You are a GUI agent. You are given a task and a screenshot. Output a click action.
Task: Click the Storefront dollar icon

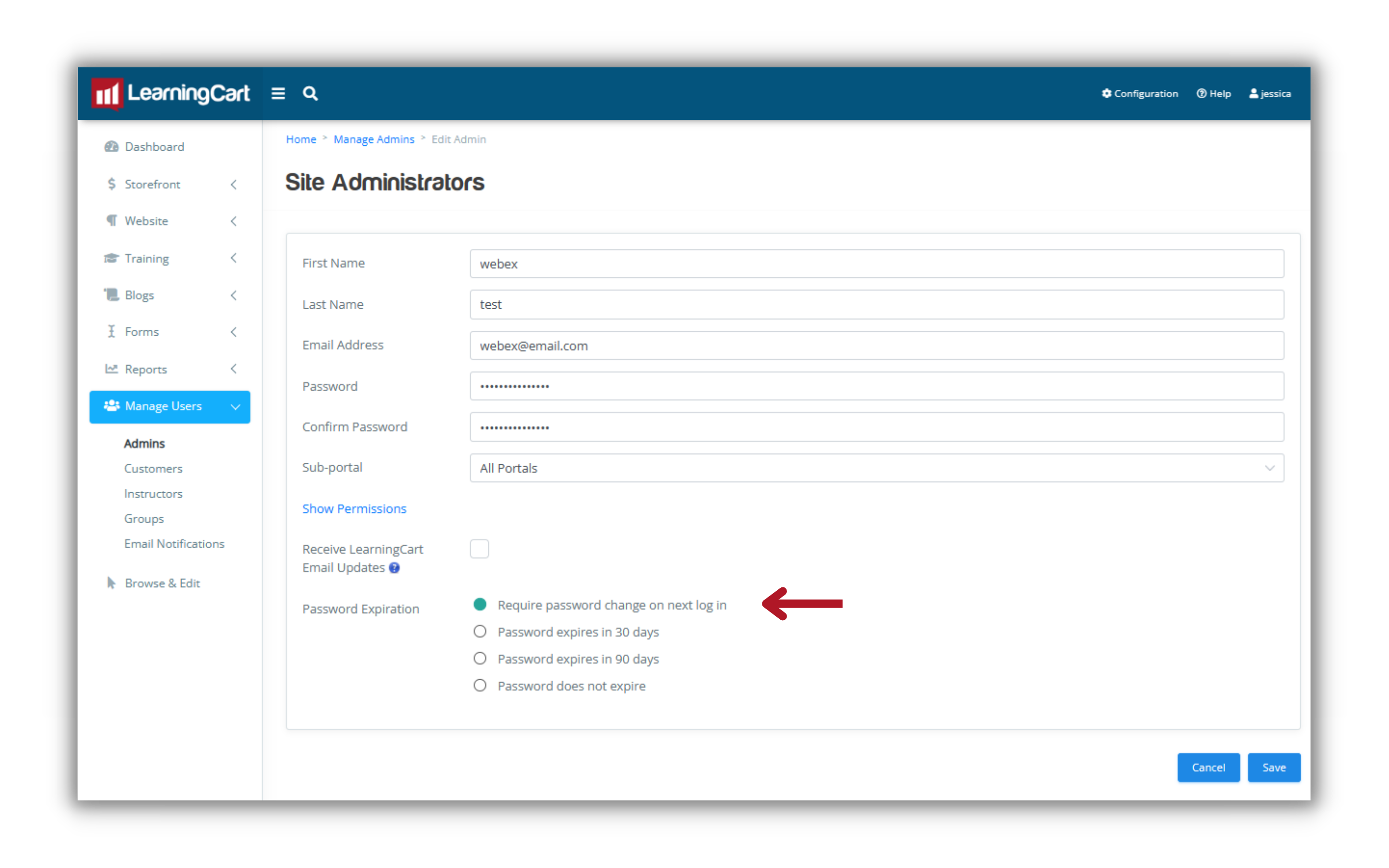[x=112, y=185]
